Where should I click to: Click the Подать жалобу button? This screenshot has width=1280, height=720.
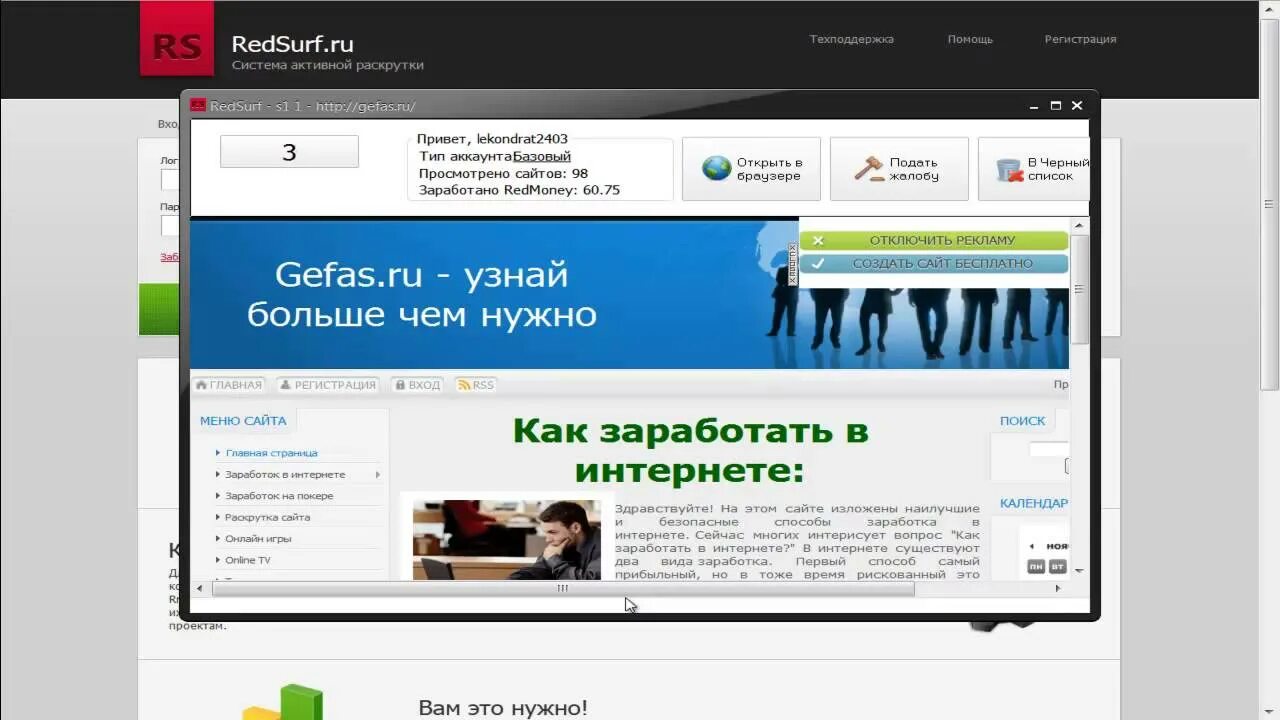tap(899, 169)
